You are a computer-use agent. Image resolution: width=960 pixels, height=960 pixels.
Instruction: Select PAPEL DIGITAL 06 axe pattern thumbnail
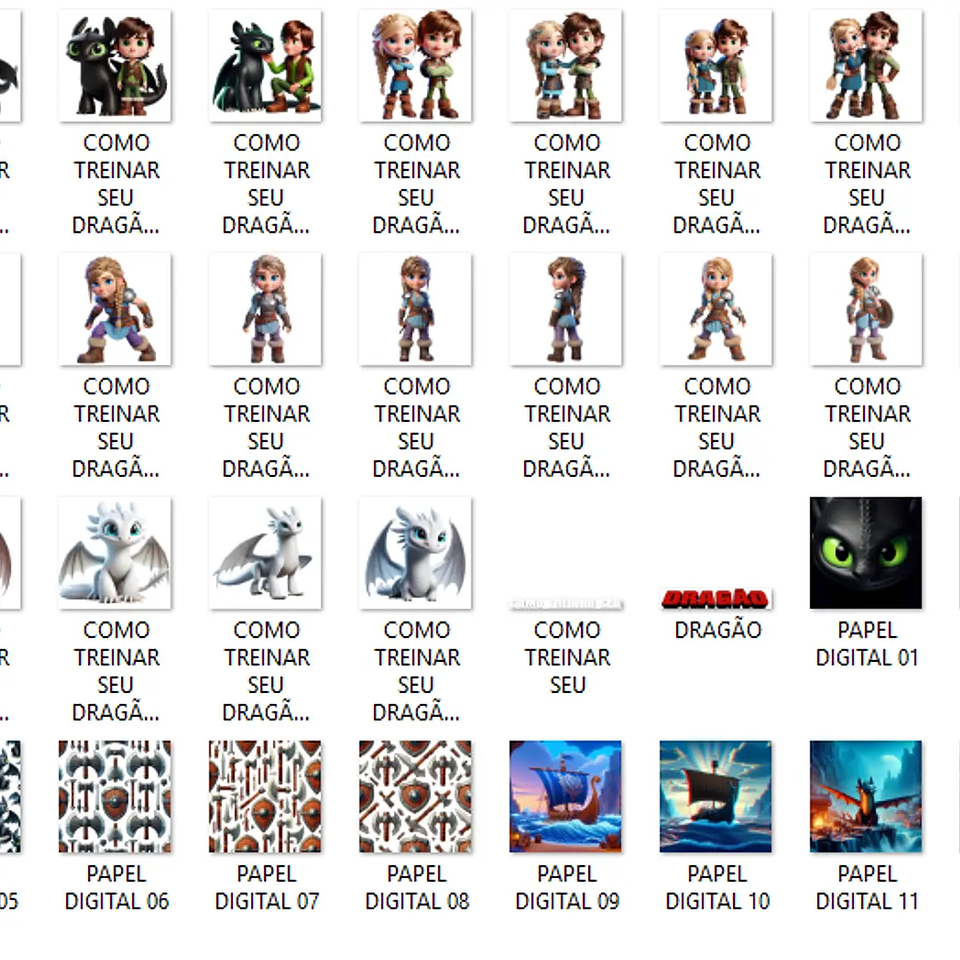point(115,796)
